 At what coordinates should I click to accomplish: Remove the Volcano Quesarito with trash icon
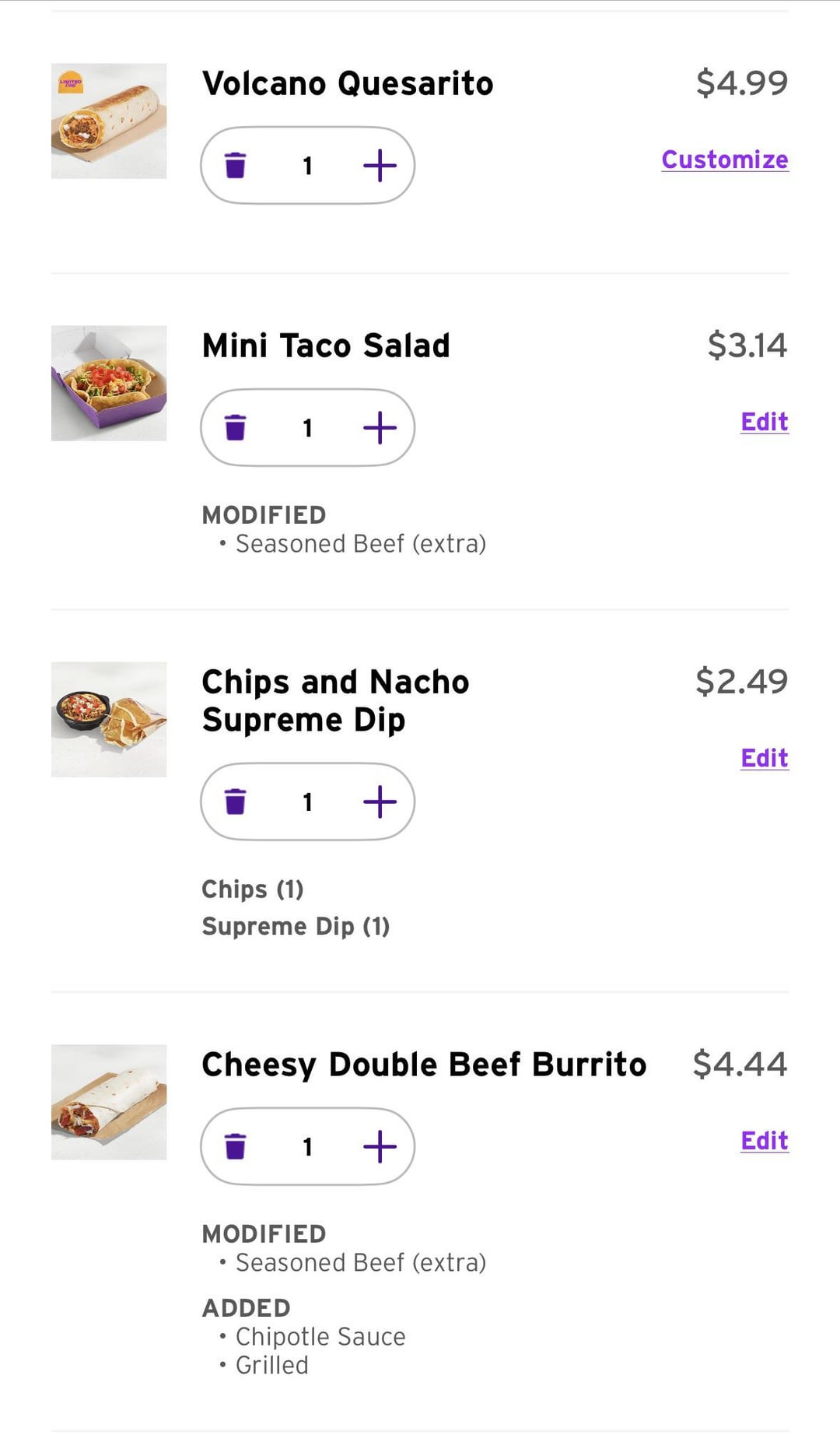(235, 166)
